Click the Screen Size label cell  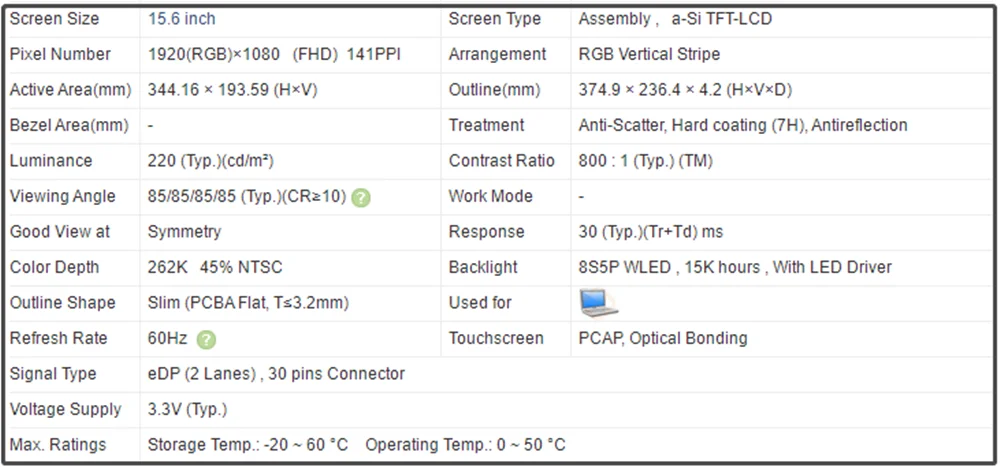click(x=53, y=19)
